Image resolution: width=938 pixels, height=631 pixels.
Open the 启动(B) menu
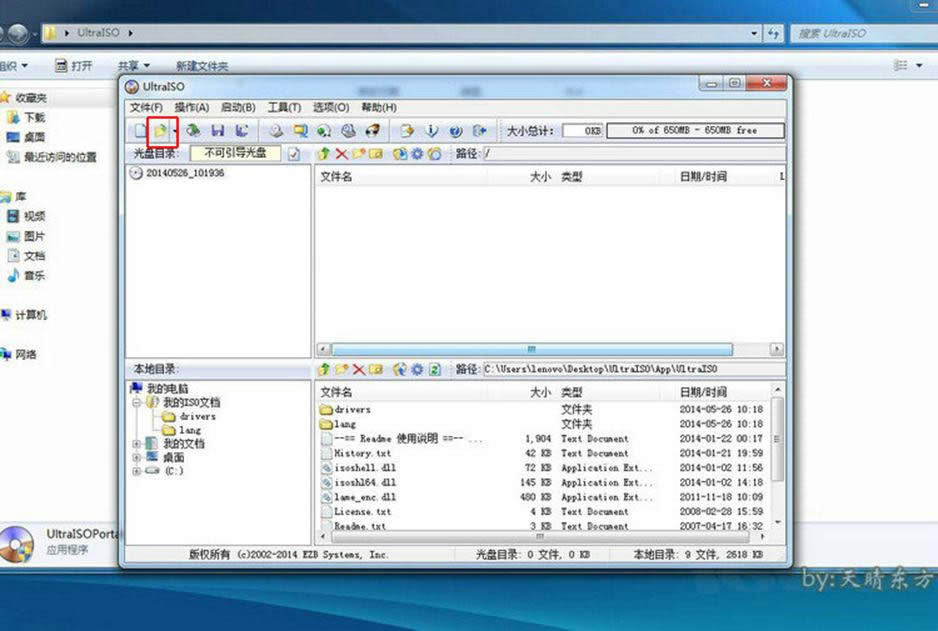[238, 107]
